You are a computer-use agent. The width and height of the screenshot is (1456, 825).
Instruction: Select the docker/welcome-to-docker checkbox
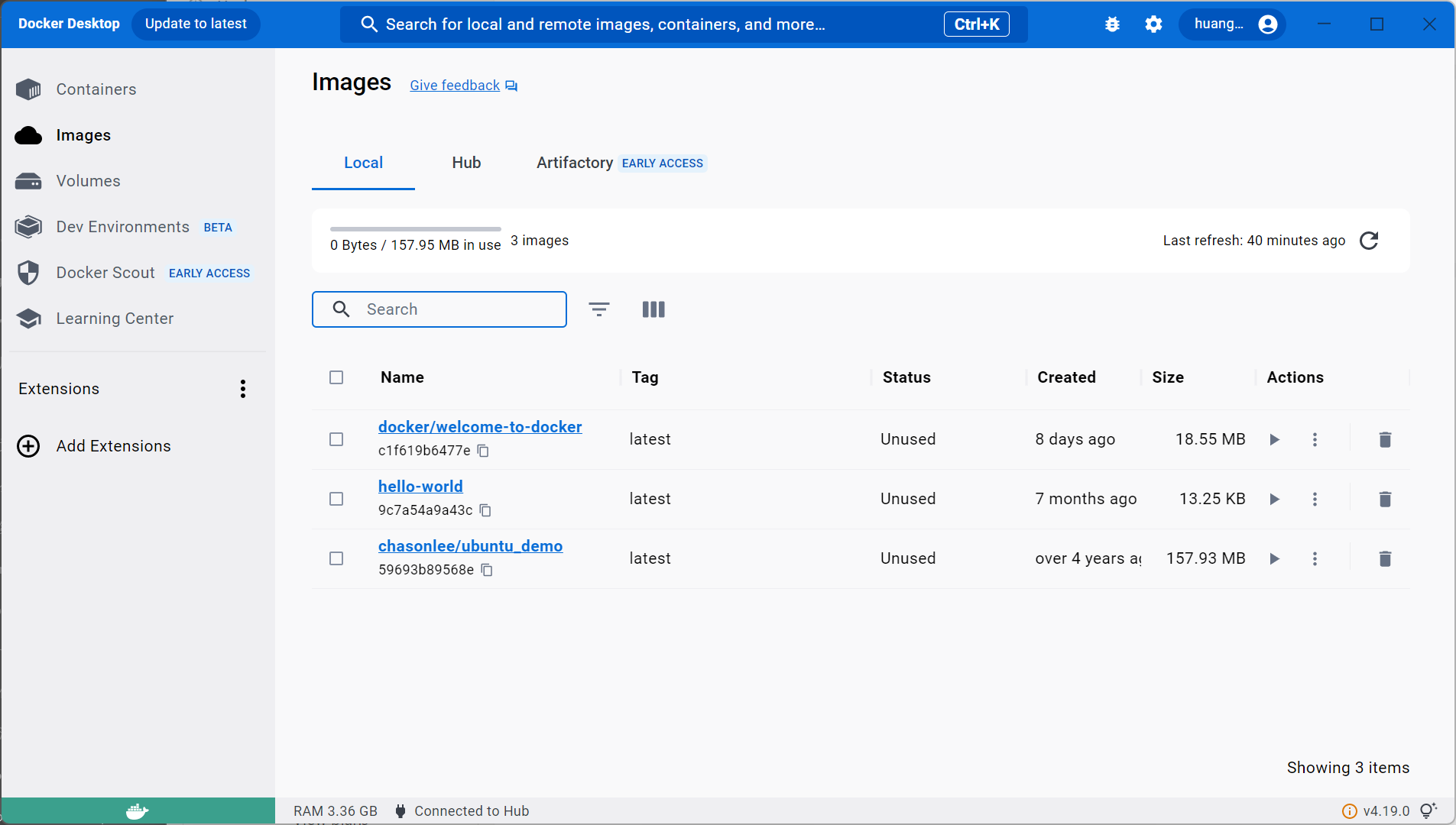(336, 439)
